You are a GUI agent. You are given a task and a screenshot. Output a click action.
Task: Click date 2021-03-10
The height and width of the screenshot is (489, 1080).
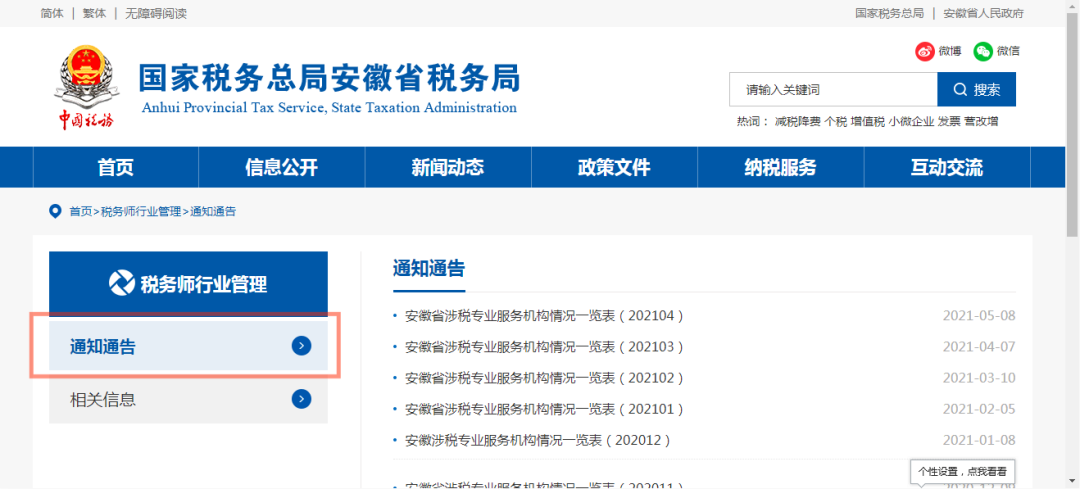tap(979, 378)
